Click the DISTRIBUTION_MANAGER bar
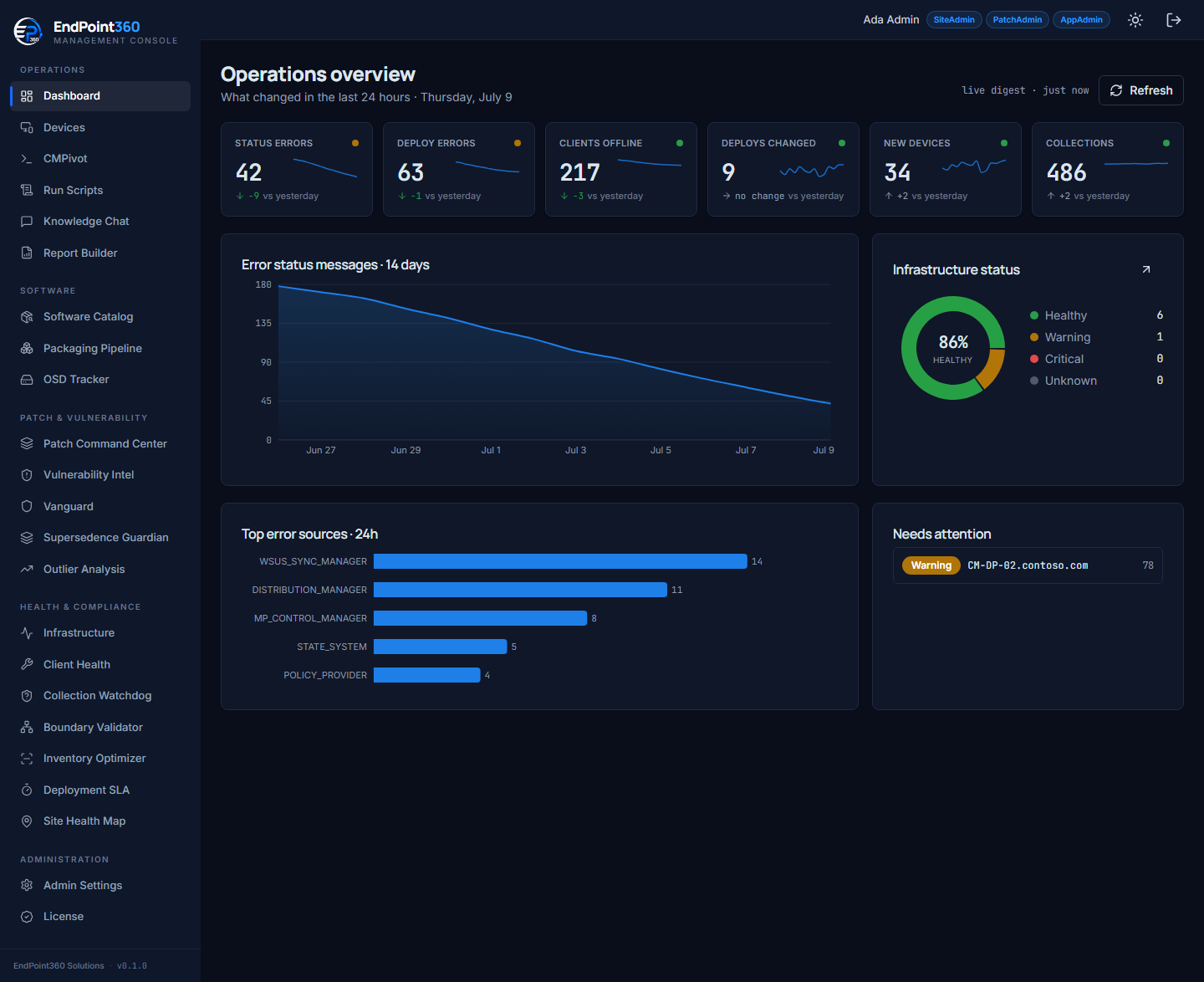This screenshot has height=982, width=1204. click(520, 590)
